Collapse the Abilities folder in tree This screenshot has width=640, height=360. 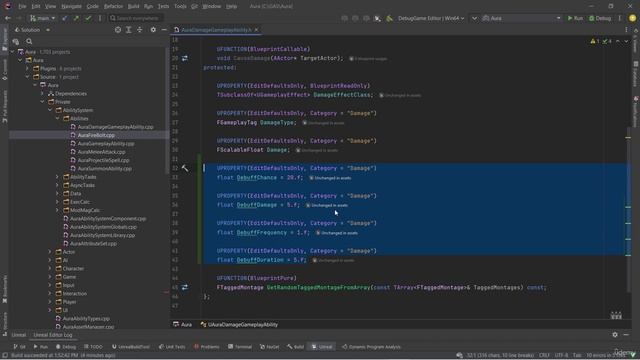coord(58,118)
